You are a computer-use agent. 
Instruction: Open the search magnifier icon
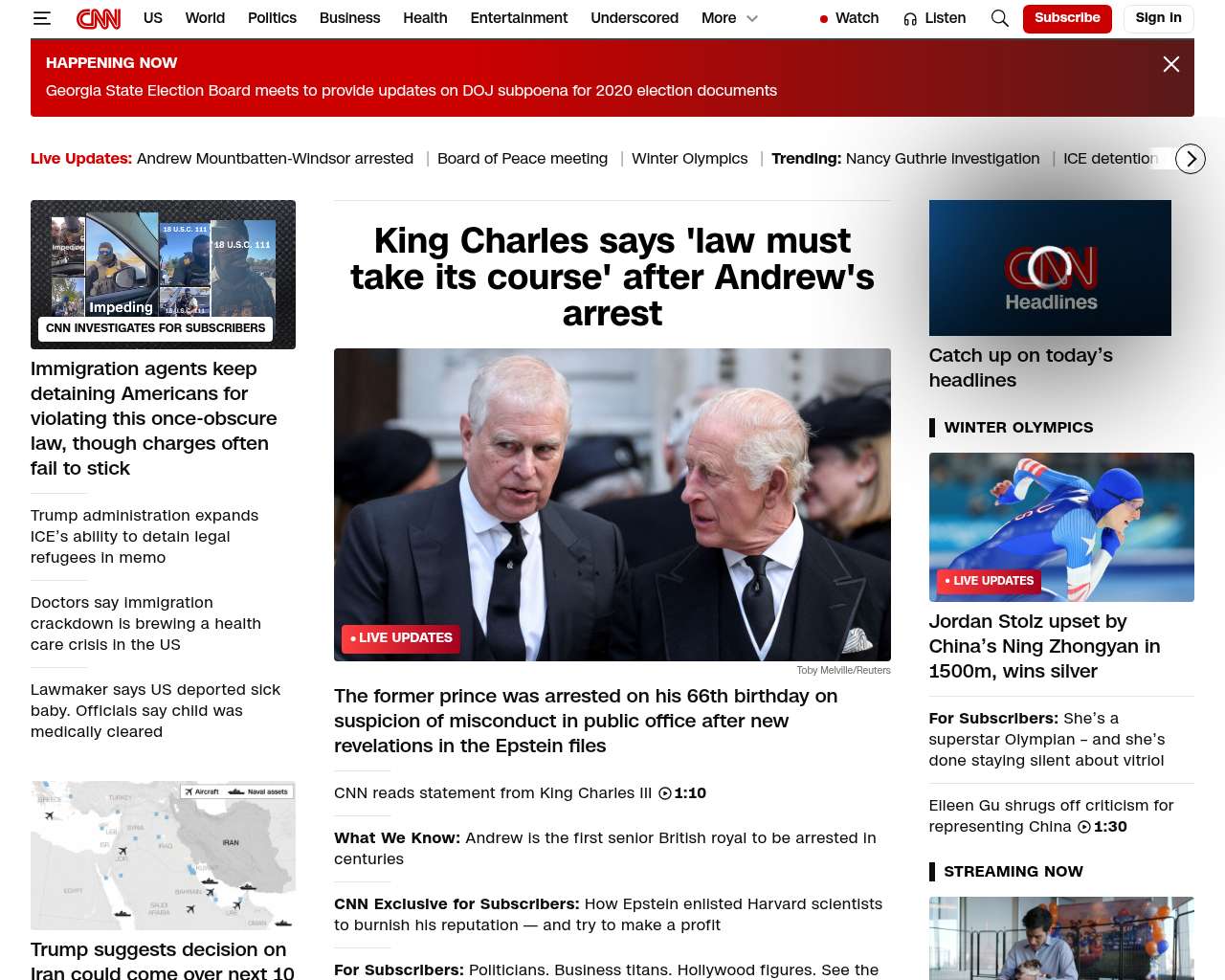point(1000,18)
